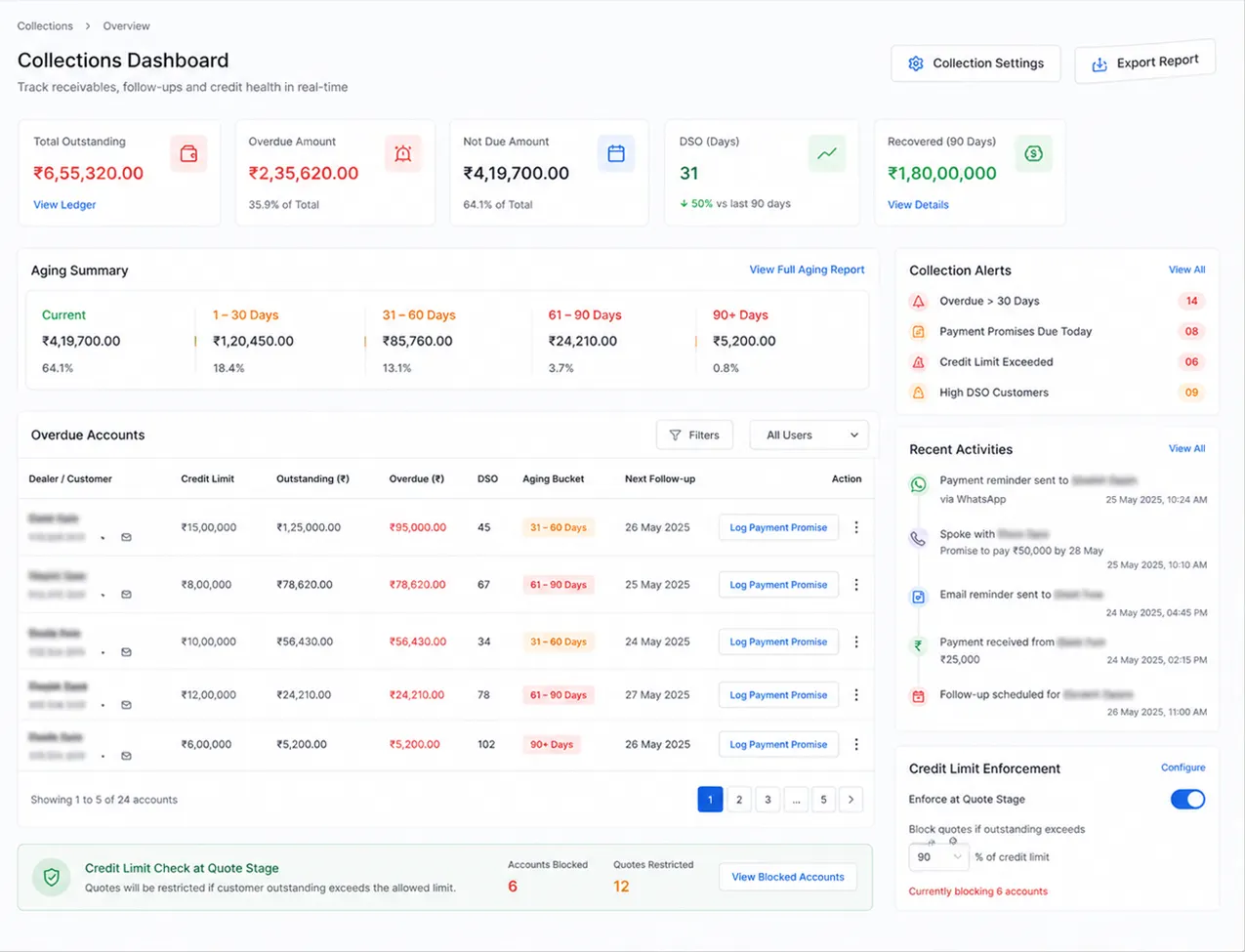Go to page 3 in pagination
Viewport: 1245px width, 952px height.
[x=768, y=800]
